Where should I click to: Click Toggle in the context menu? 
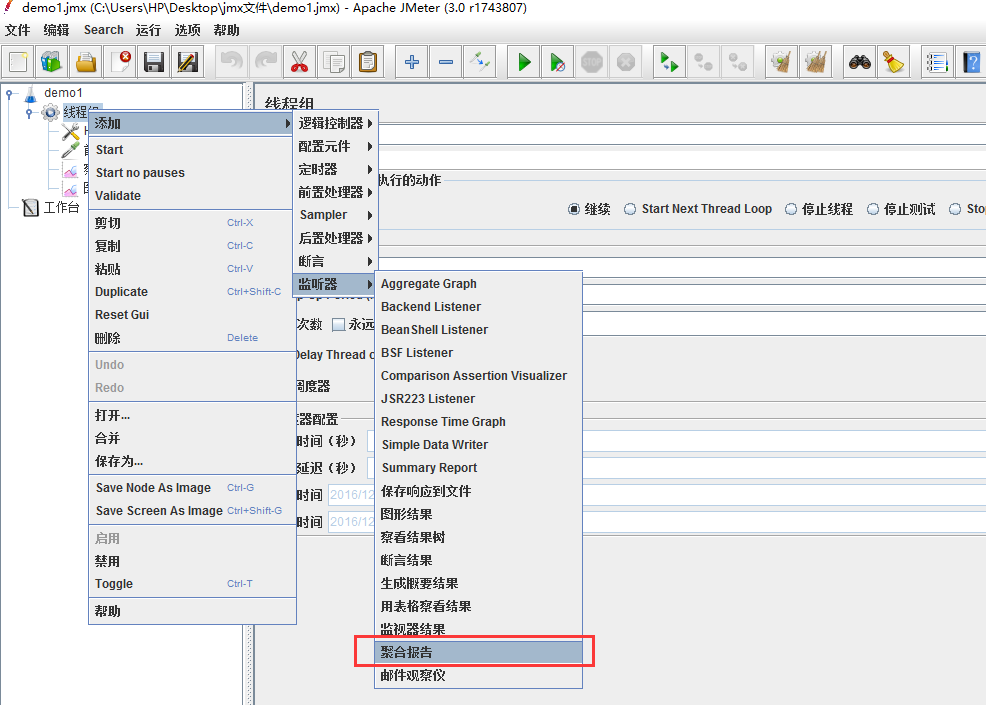(192, 584)
